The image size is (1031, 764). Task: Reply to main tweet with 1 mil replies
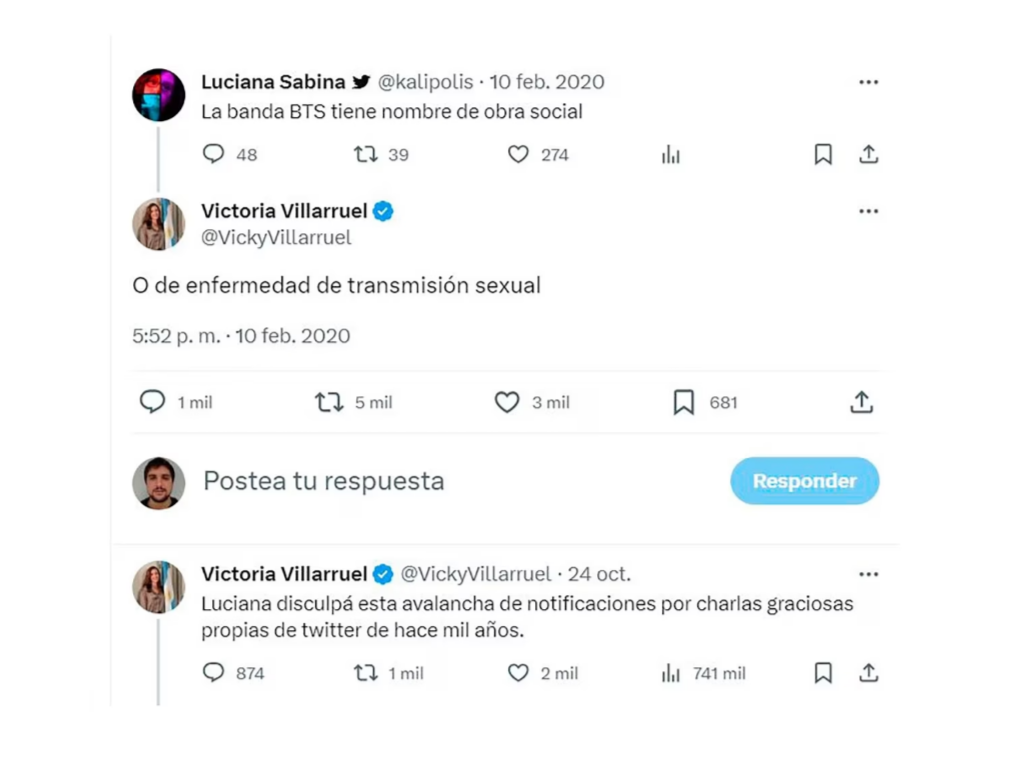[x=152, y=402]
